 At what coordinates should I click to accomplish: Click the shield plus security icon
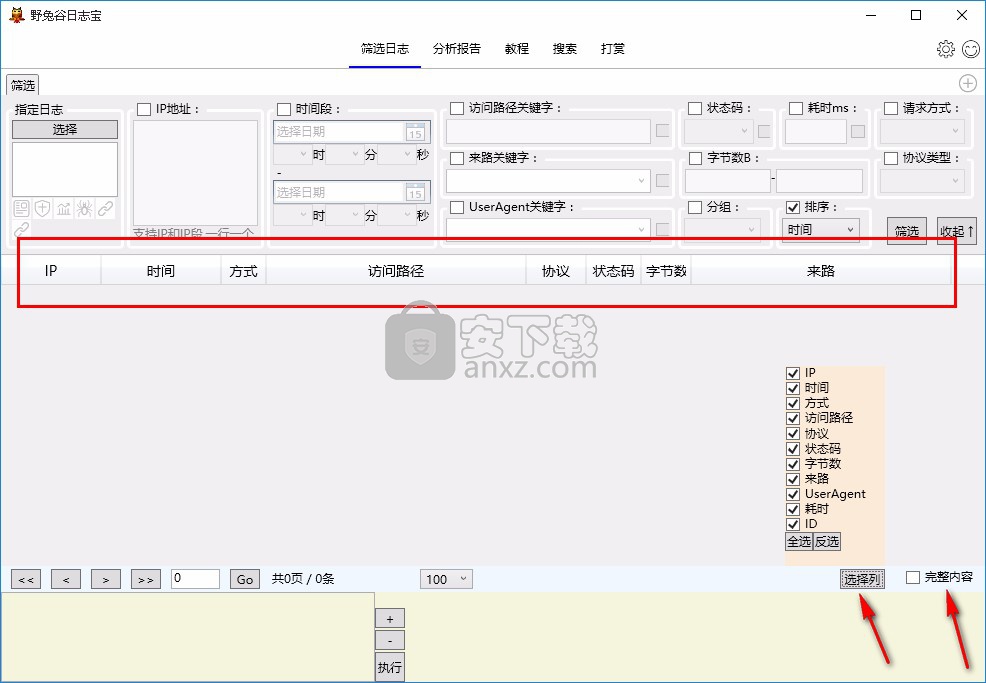pos(42,208)
